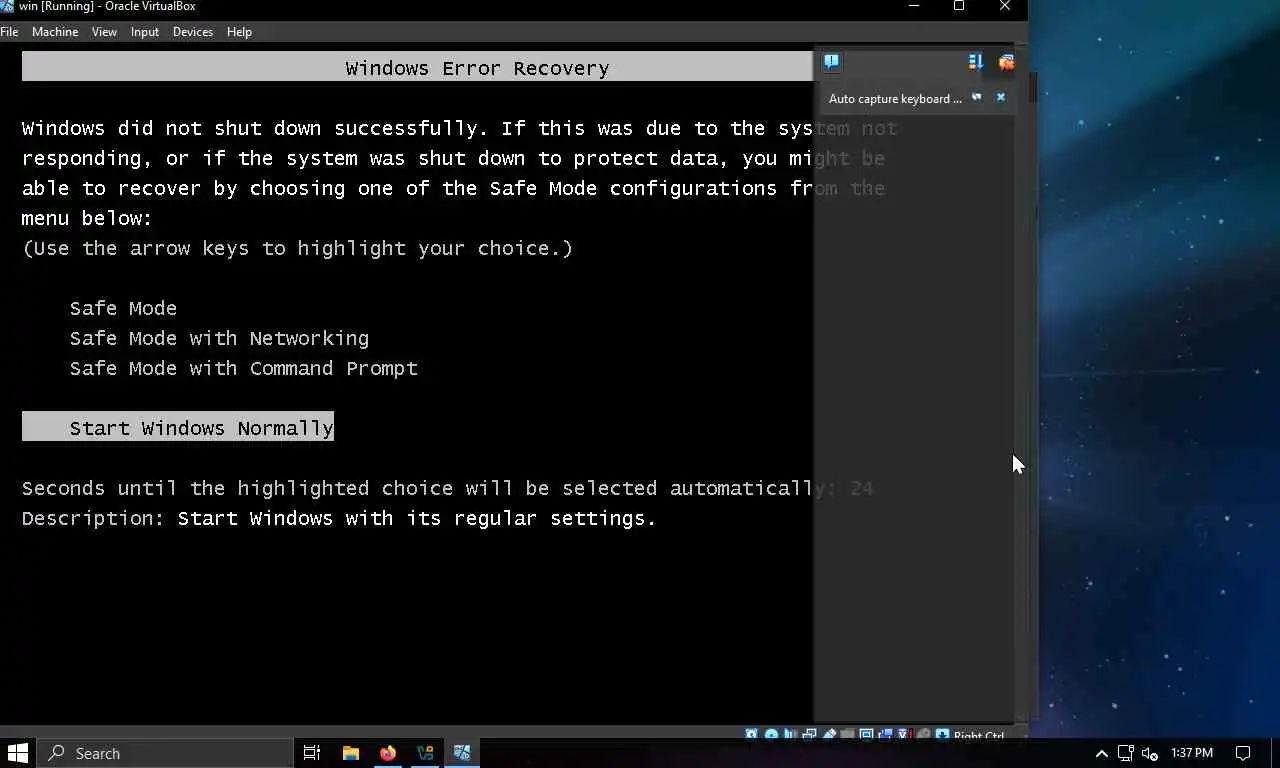
Task: Click the optical drive status icon
Action: tap(771, 735)
